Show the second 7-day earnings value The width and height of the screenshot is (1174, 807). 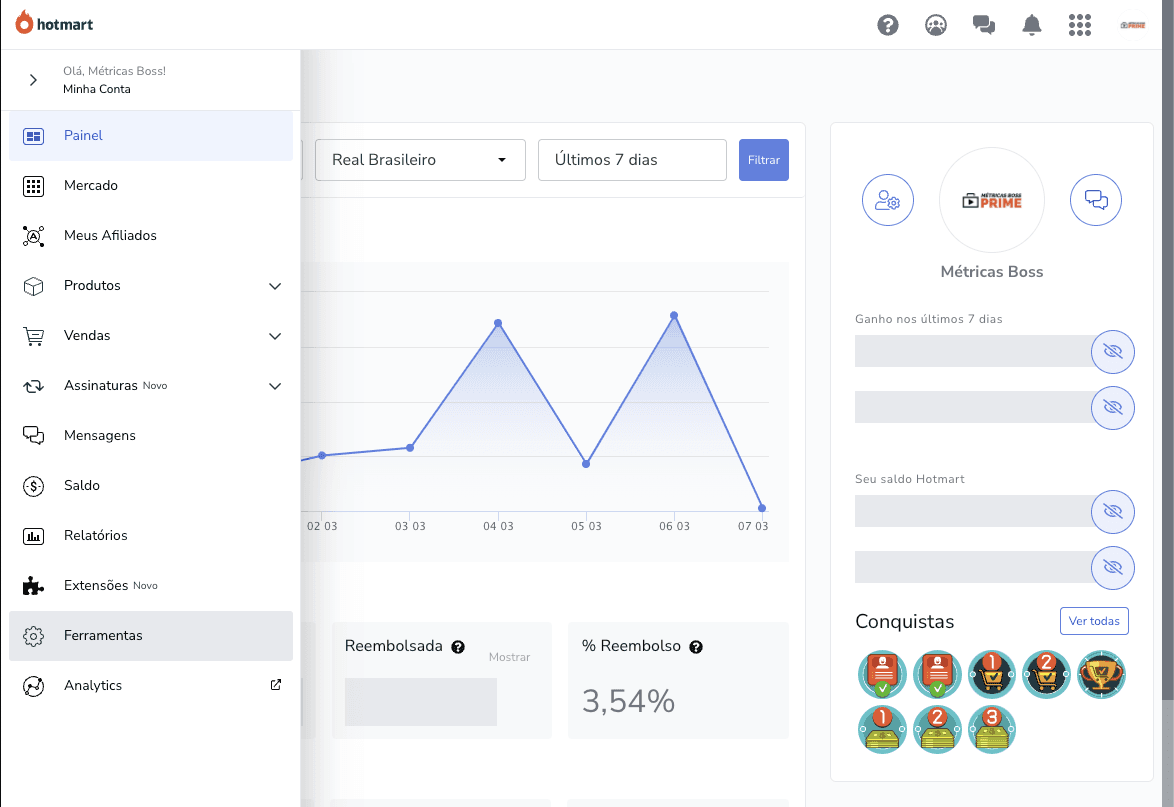1112,407
